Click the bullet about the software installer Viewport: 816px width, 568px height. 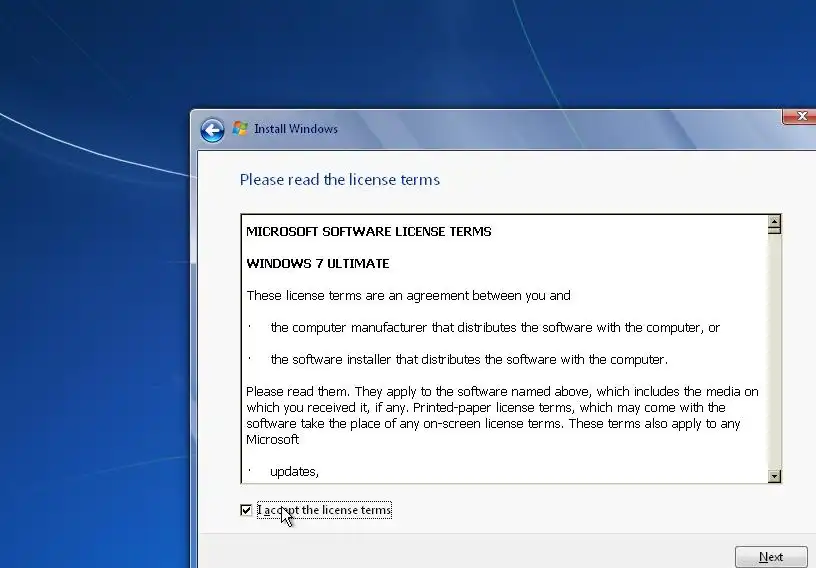pos(469,360)
